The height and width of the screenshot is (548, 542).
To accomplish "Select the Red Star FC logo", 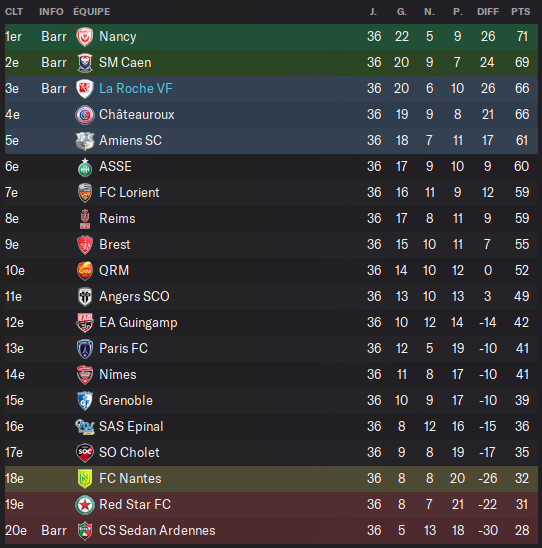I will click(x=85, y=505).
